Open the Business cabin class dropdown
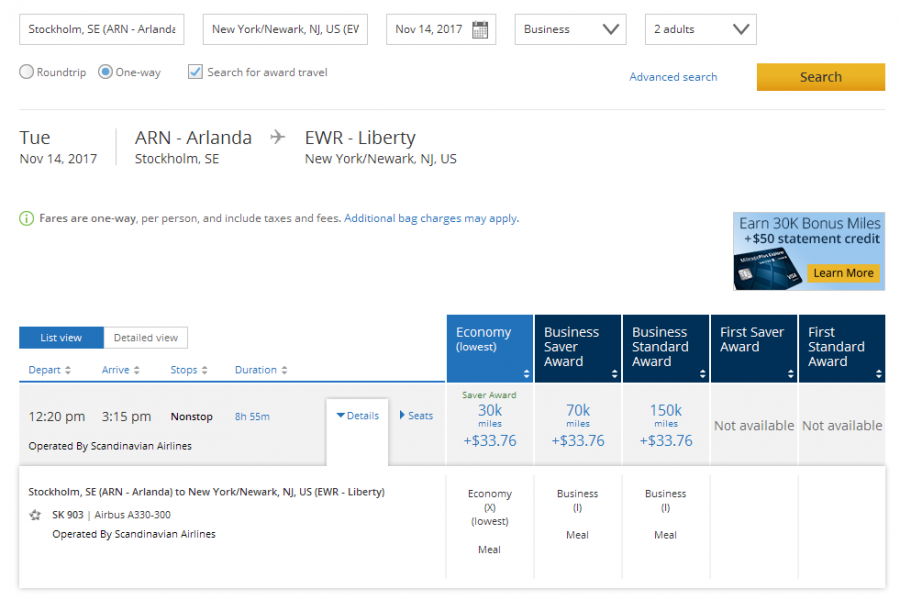Viewport: 900px width, 600px height. 570,30
